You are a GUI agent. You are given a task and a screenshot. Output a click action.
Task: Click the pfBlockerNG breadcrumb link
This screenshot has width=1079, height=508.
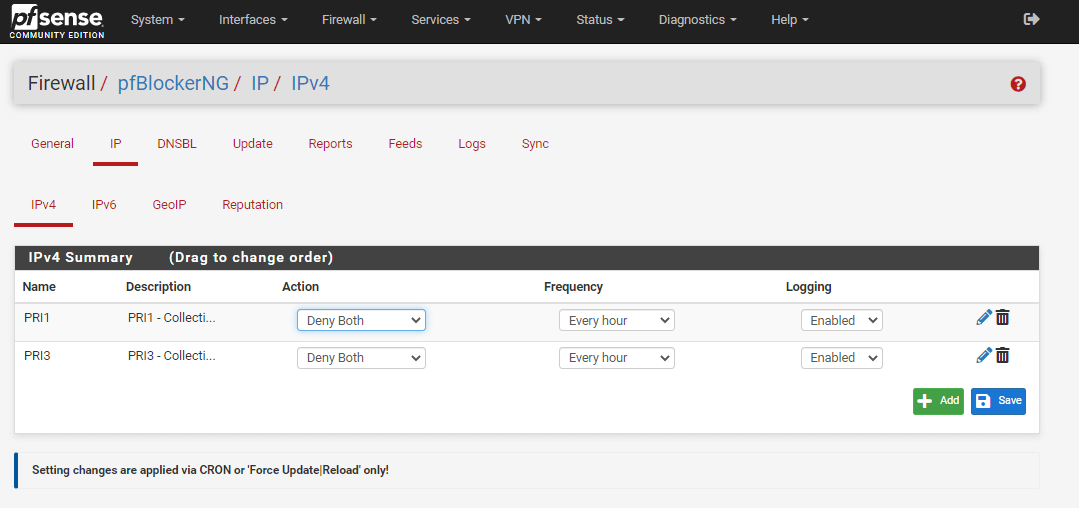[173, 83]
